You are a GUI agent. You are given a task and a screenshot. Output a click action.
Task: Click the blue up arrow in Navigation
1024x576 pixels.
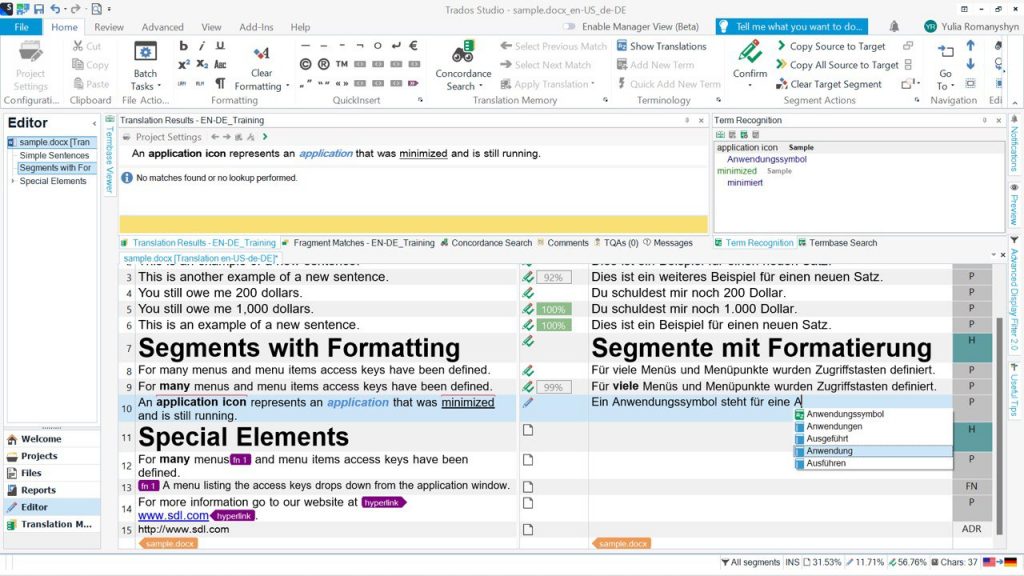pos(970,46)
